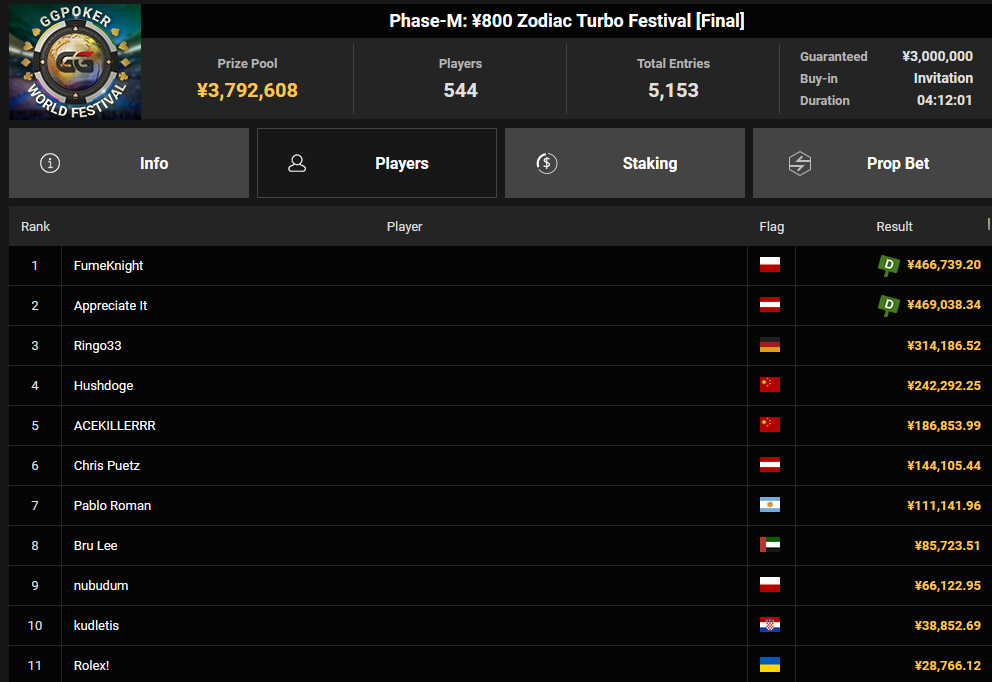Select player row Hushdoge
Viewport: 992px width, 682px height.
[x=500, y=385]
